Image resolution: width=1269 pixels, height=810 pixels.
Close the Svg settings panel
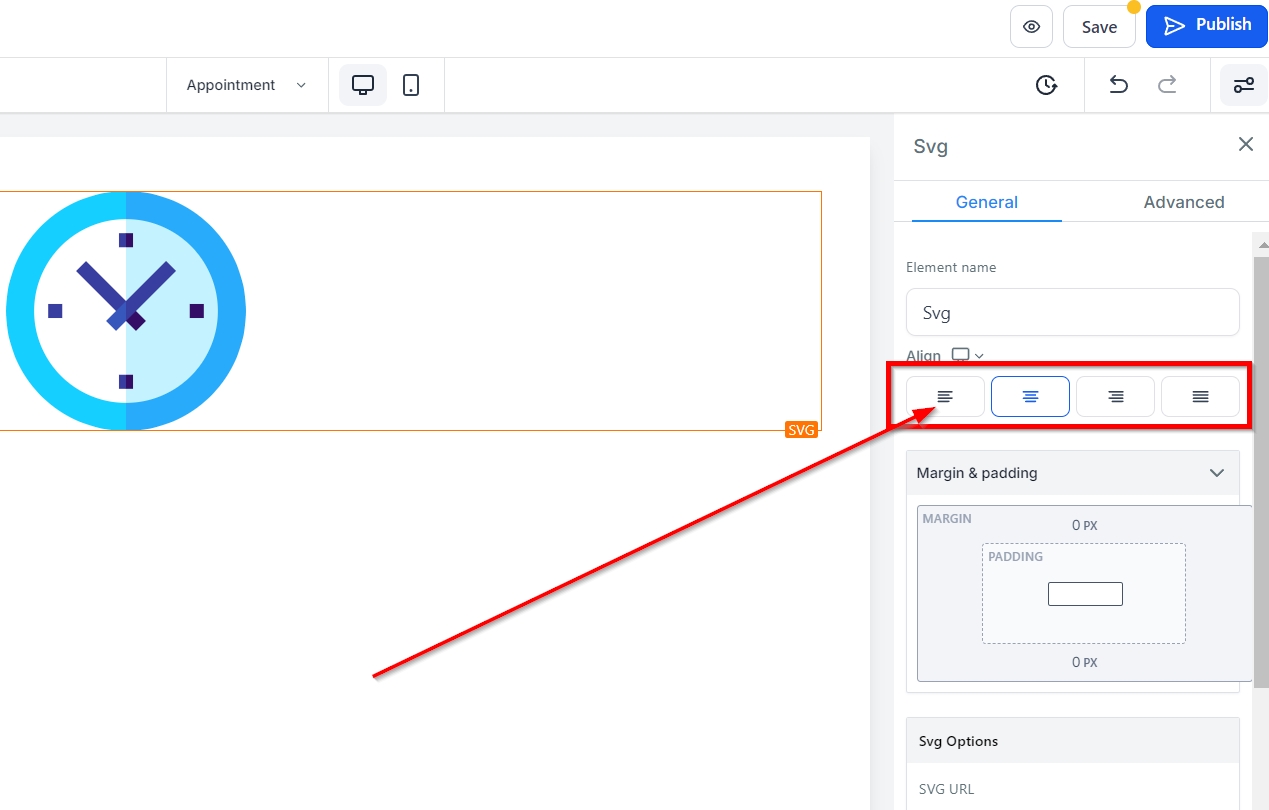coord(1245,145)
